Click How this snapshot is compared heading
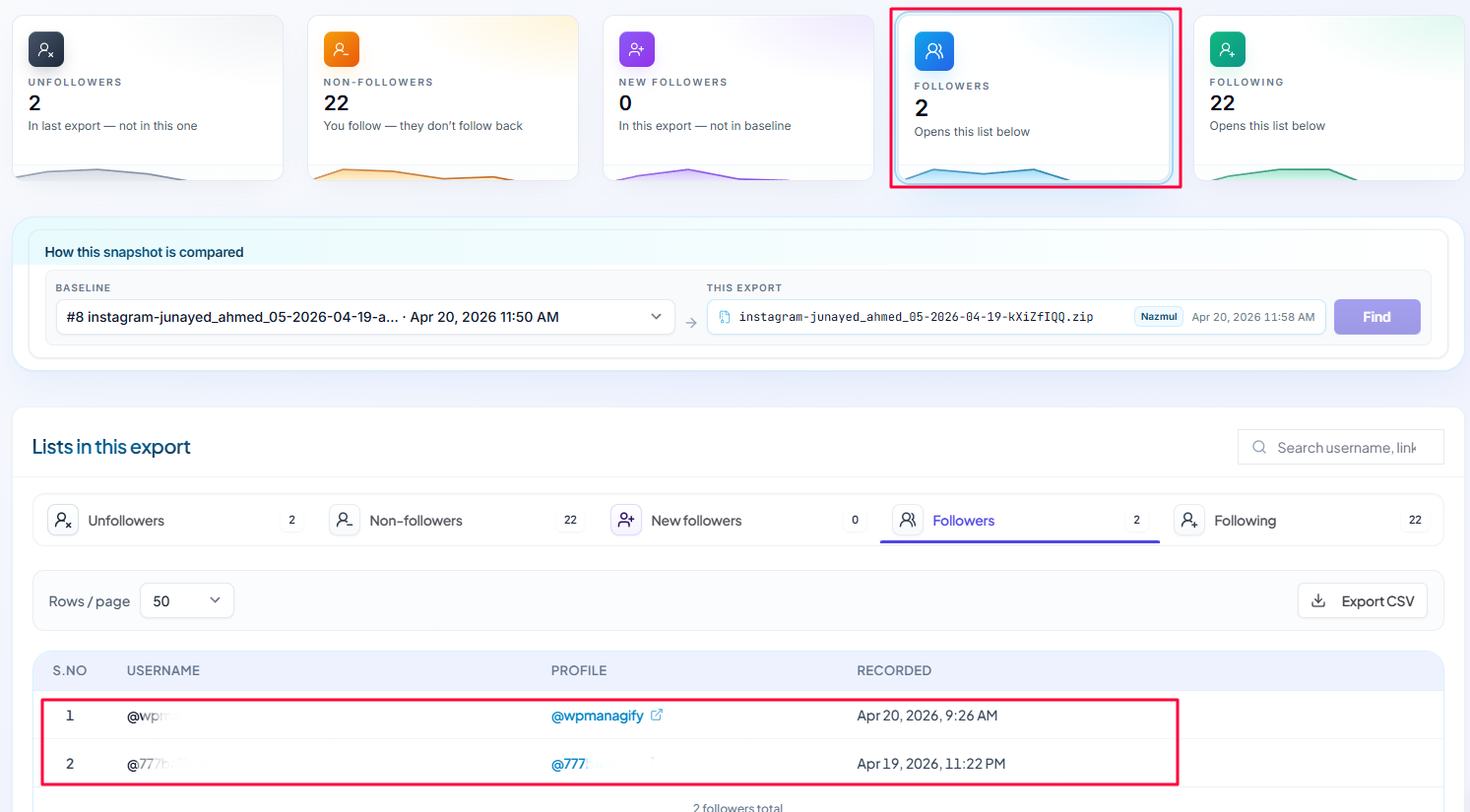 point(144,252)
